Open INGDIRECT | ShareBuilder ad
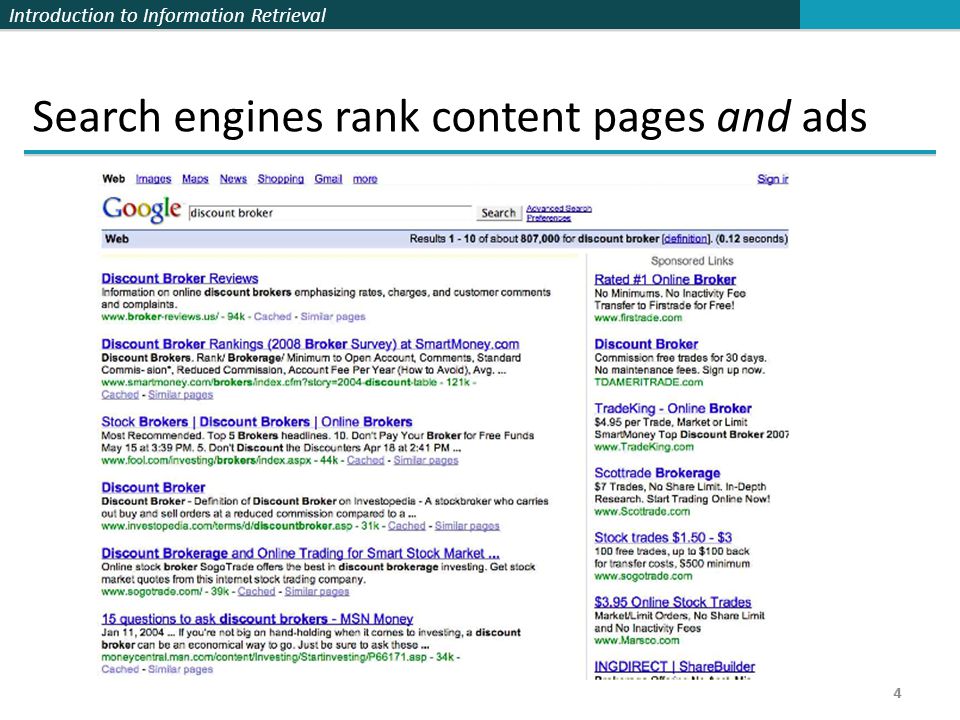Screen dimensions: 960x720 tap(675, 666)
